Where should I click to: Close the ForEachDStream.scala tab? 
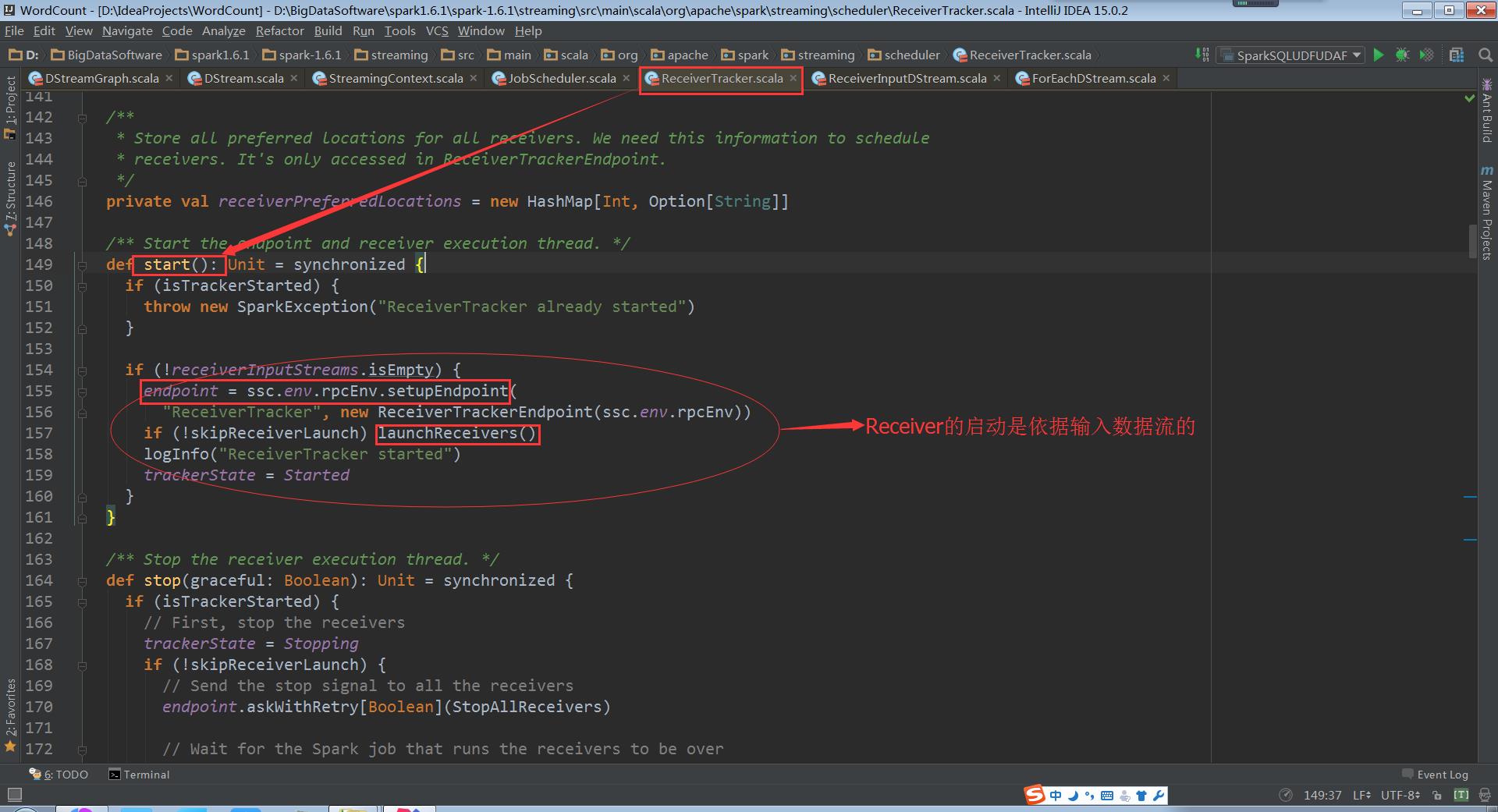click(x=1166, y=78)
